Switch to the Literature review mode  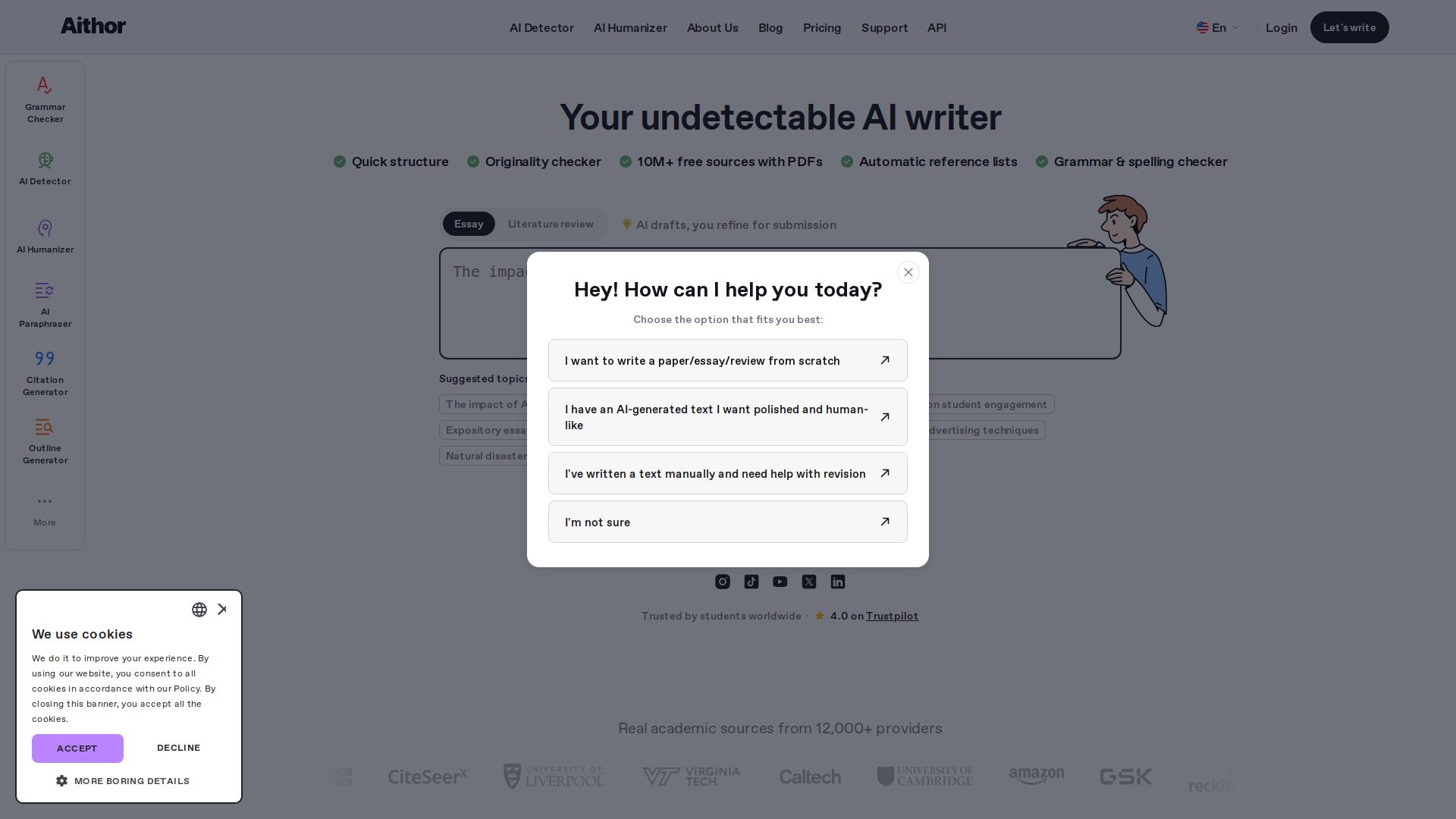pyautogui.click(x=551, y=224)
